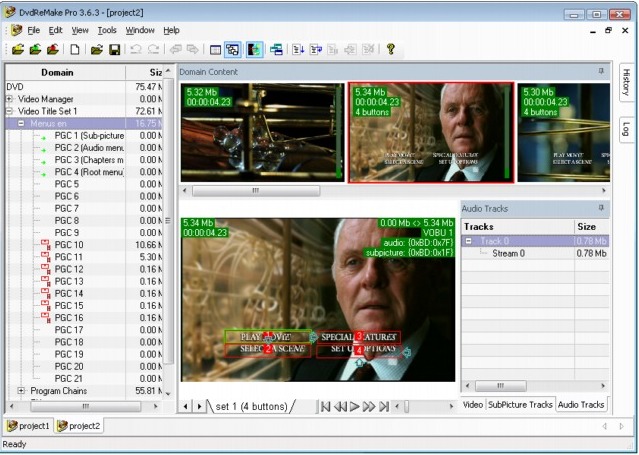Select PGC 11 in the domain tree
This screenshot has height=455, width=639.
click(x=68, y=257)
